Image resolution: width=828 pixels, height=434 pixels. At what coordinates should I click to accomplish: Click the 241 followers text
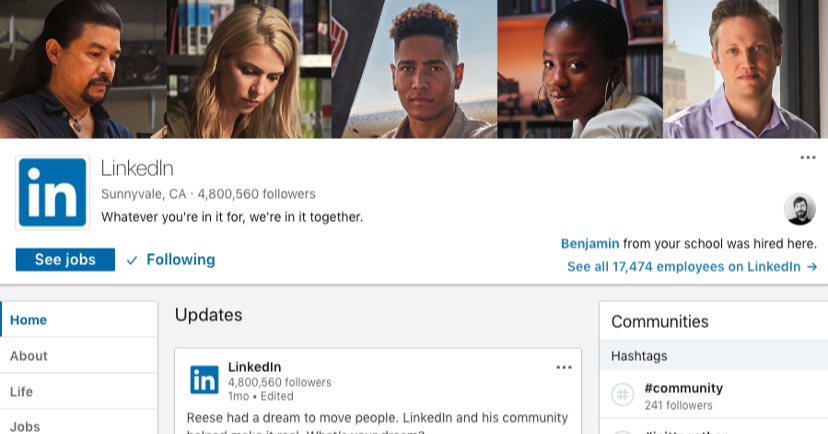coord(678,405)
